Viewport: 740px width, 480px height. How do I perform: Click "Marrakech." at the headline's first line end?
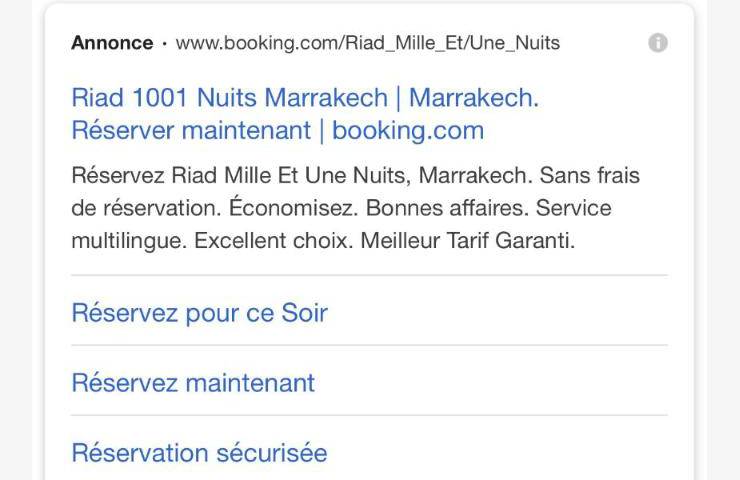[473, 98]
